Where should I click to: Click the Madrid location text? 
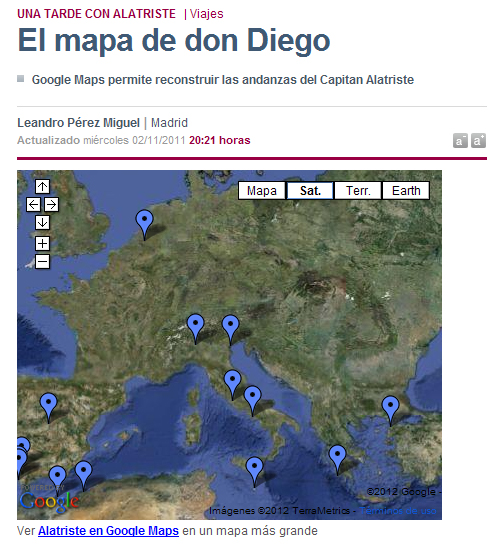[x=169, y=123]
